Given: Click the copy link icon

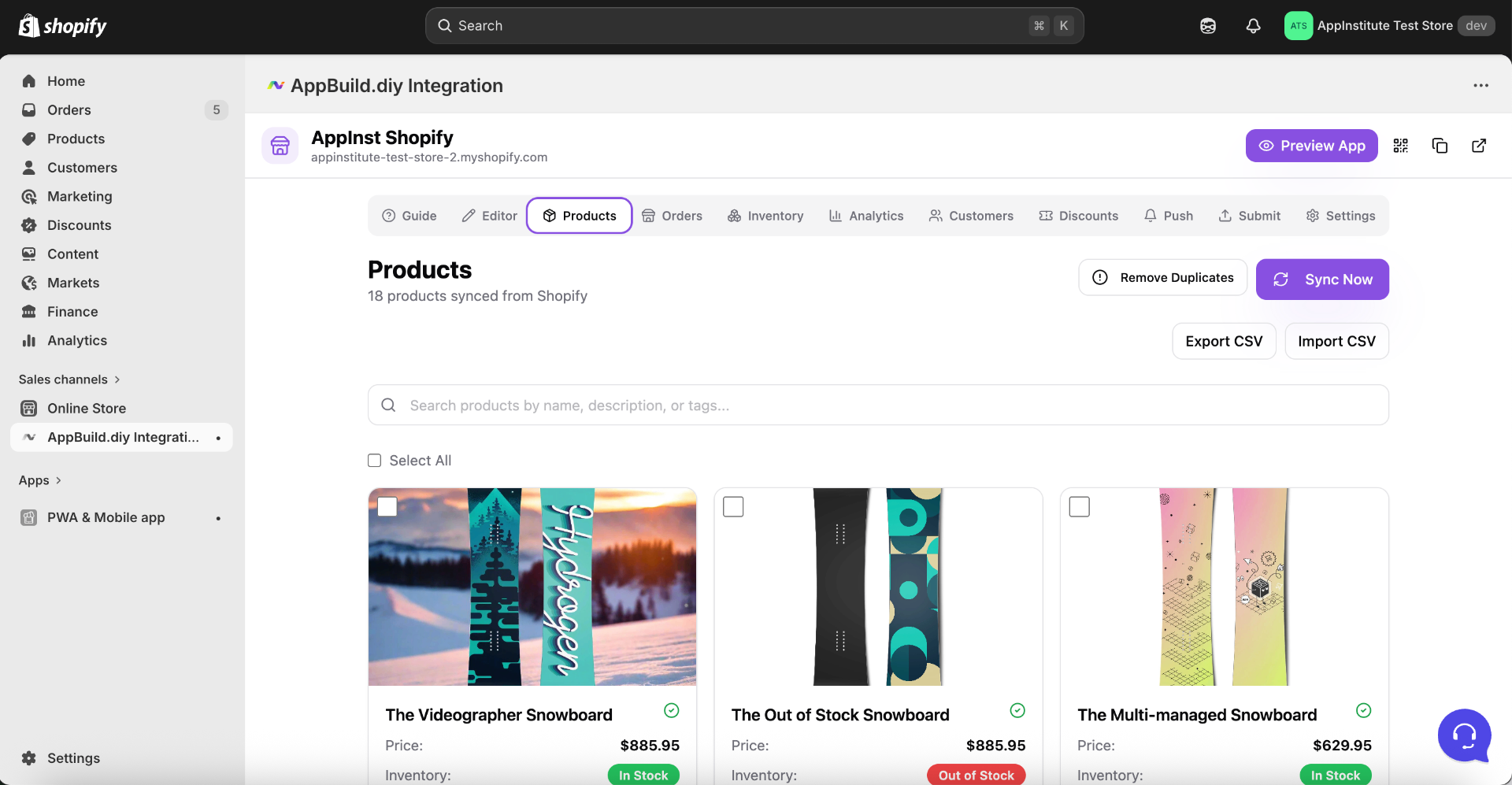Looking at the screenshot, I should 1440,146.
